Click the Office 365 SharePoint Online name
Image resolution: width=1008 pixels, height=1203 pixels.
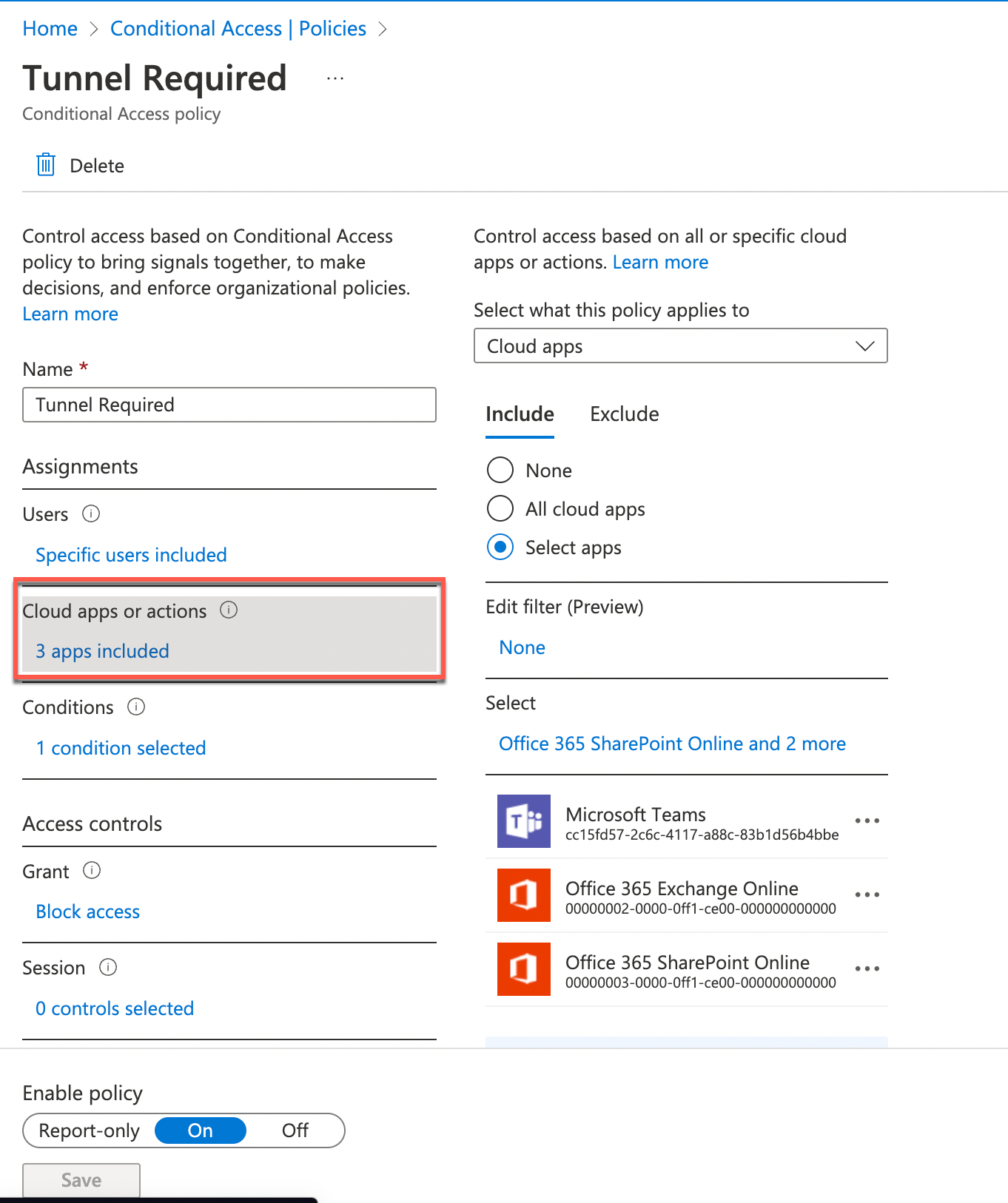click(688, 962)
